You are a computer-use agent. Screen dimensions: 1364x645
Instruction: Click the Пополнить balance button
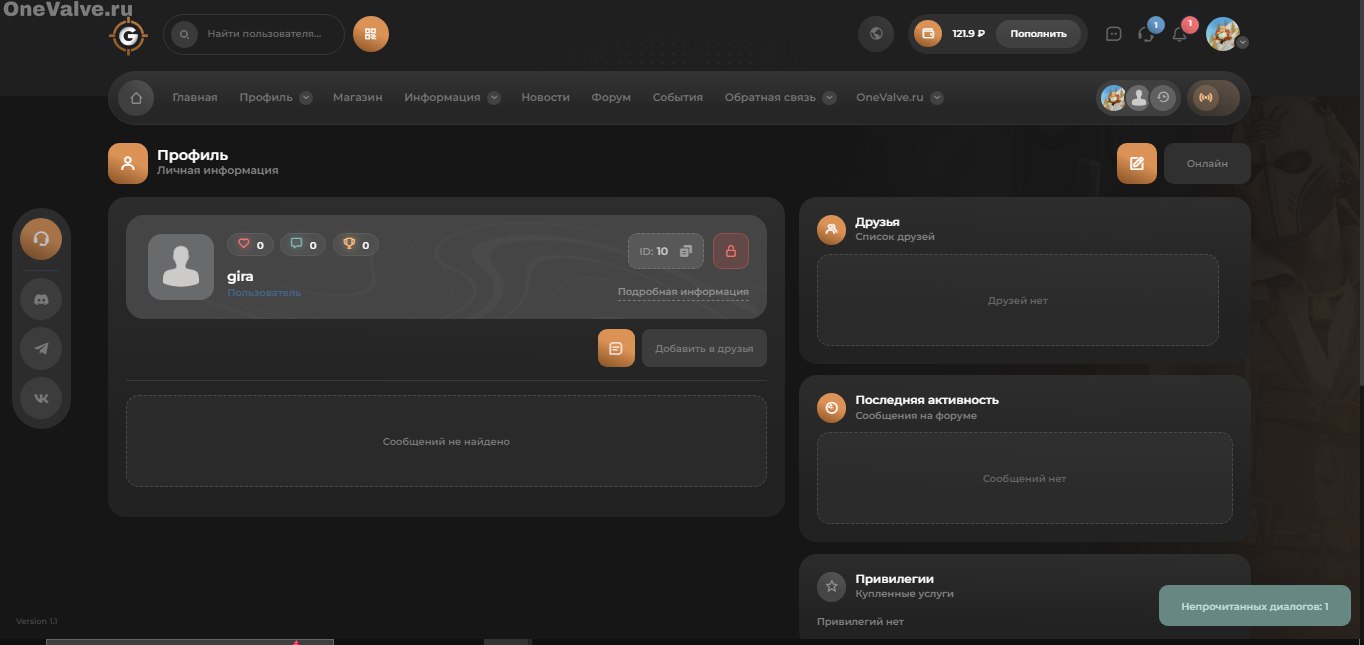pyautogui.click(x=1038, y=34)
